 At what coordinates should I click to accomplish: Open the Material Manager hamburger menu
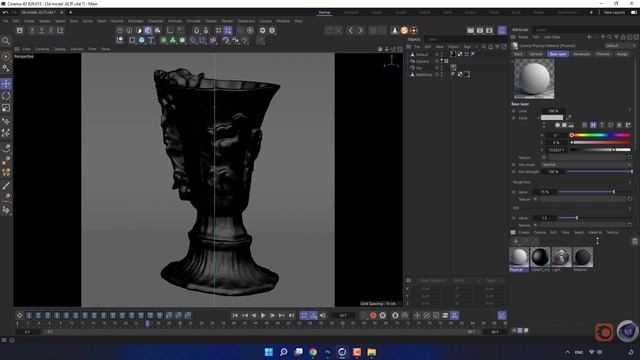(x=513, y=232)
